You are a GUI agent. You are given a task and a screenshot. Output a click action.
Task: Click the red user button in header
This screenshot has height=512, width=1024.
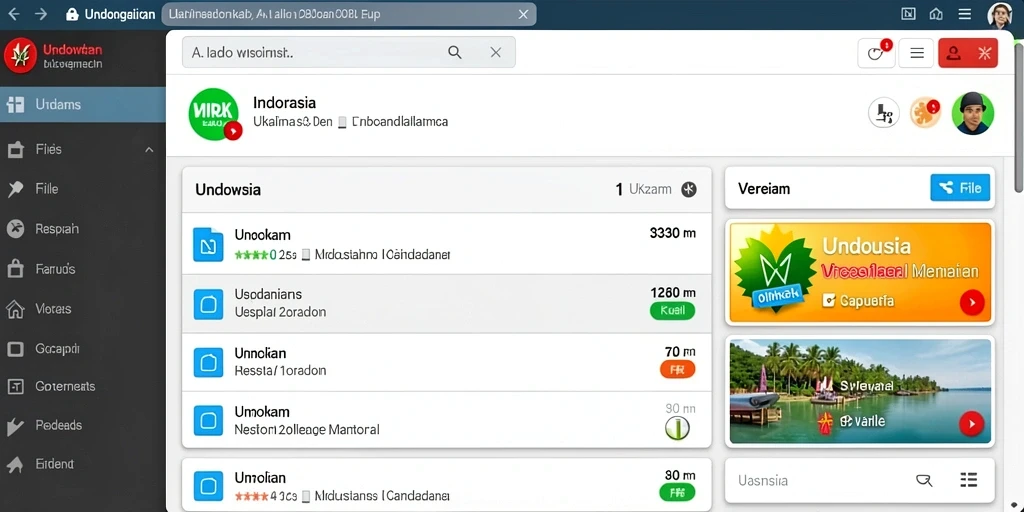pyautogui.click(x=968, y=53)
